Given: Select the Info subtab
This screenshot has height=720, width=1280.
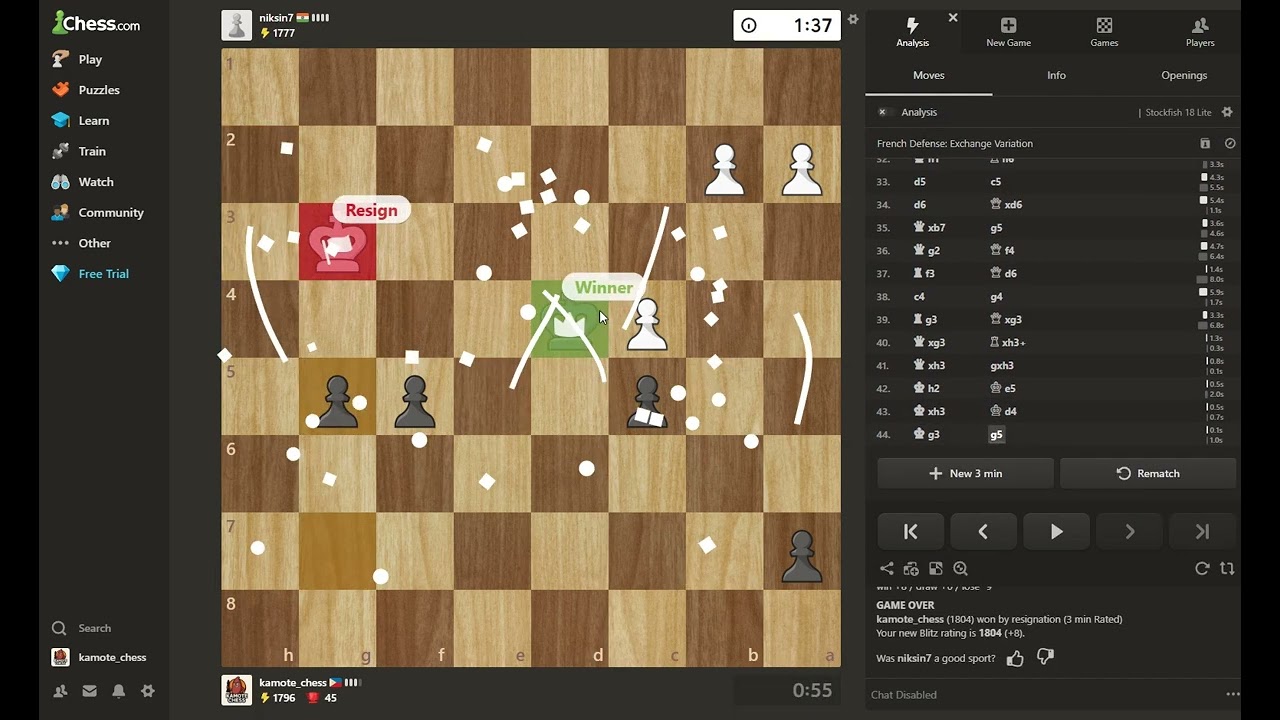Looking at the screenshot, I should pyautogui.click(x=1056, y=76).
